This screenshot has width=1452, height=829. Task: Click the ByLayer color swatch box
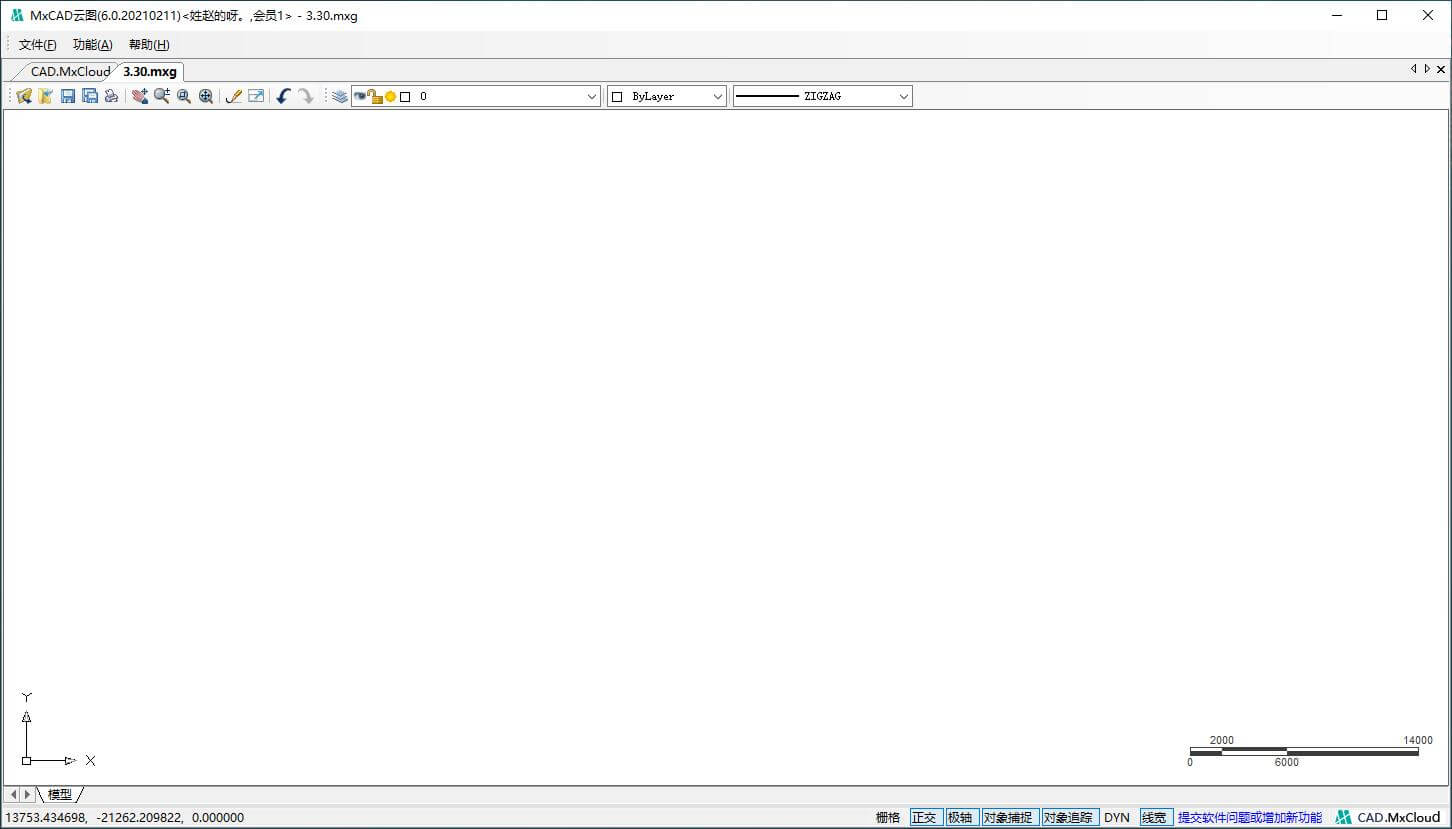pos(617,97)
